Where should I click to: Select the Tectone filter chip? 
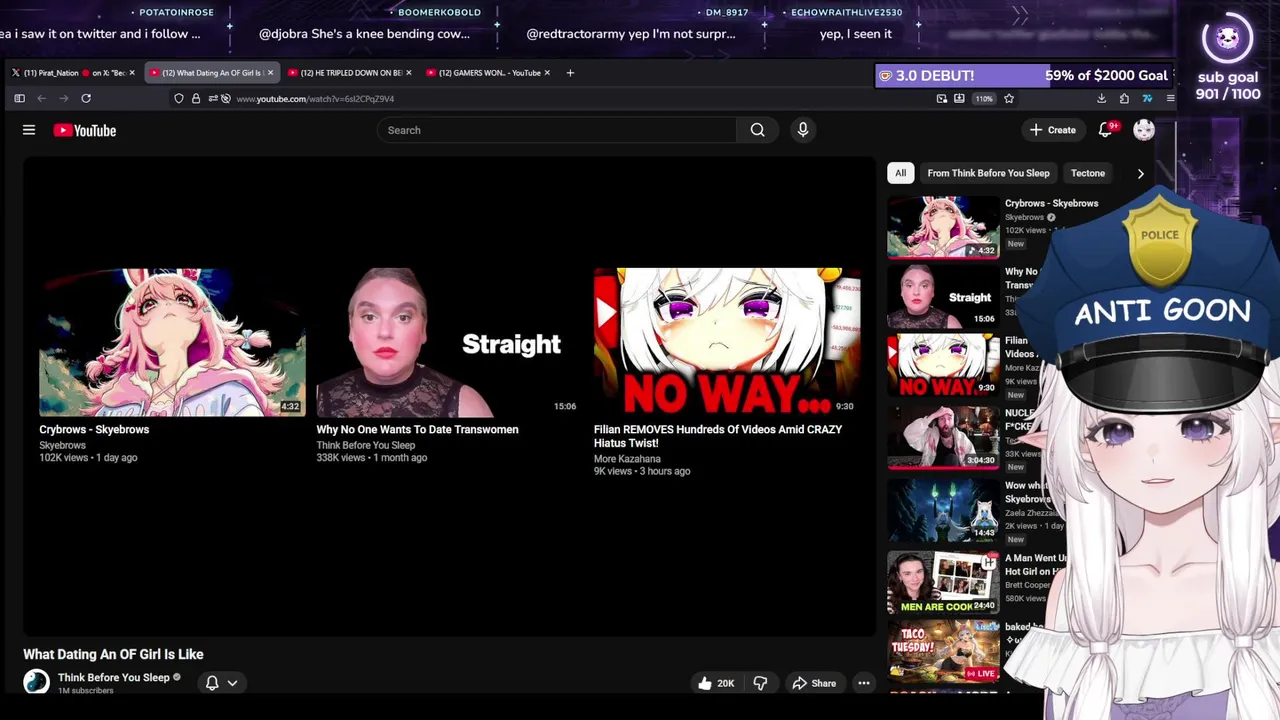[1088, 173]
